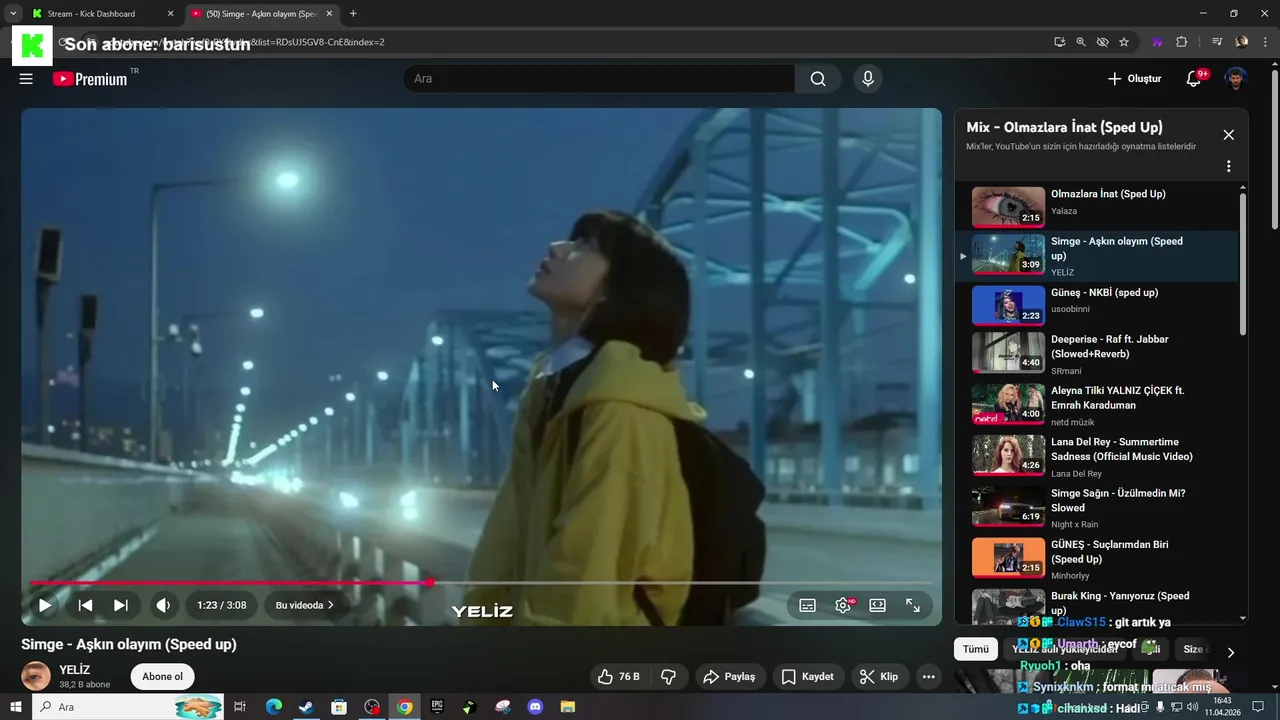
Task: Open the YELİZ channel avatar
Action: [x=36, y=676]
